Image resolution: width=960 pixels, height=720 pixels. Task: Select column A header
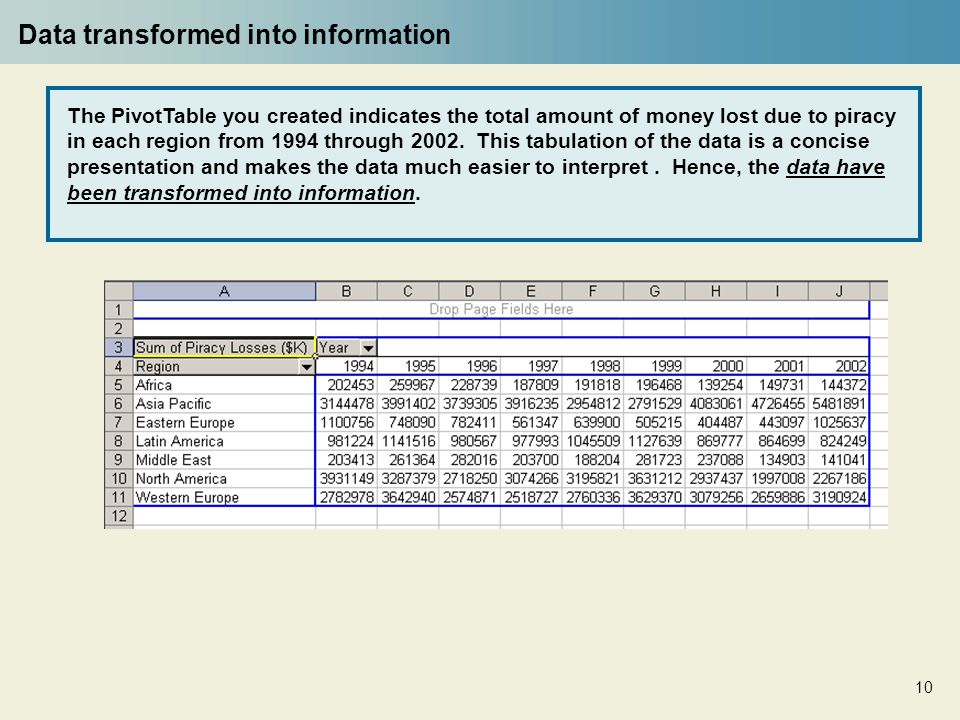224,291
